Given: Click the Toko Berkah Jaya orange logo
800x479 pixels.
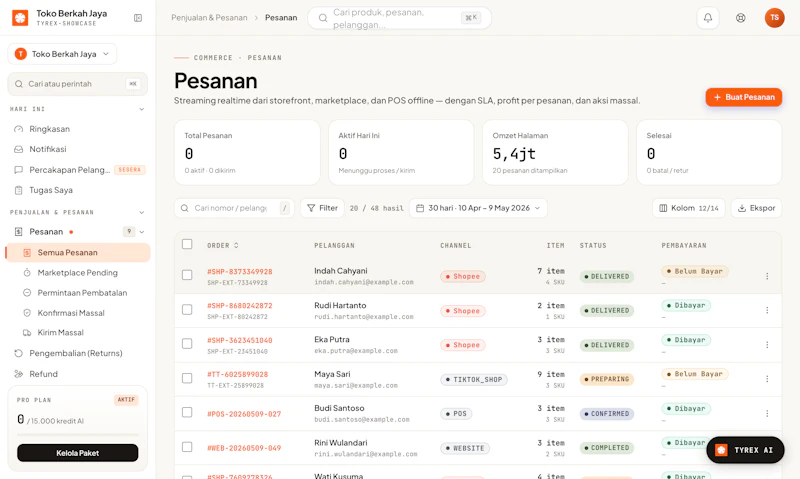Looking at the screenshot, I should 20,18.
